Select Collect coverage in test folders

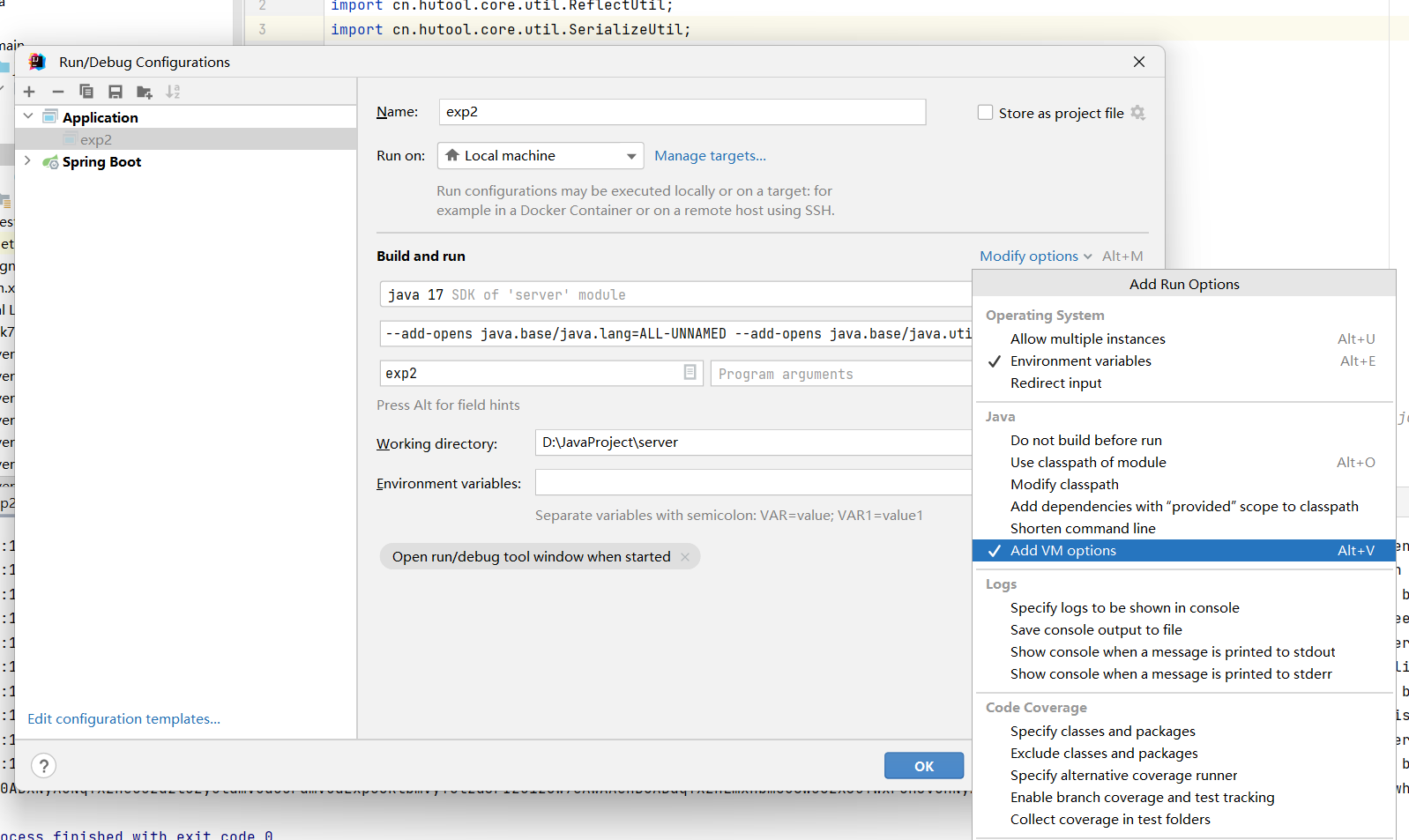pyautogui.click(x=1183, y=820)
